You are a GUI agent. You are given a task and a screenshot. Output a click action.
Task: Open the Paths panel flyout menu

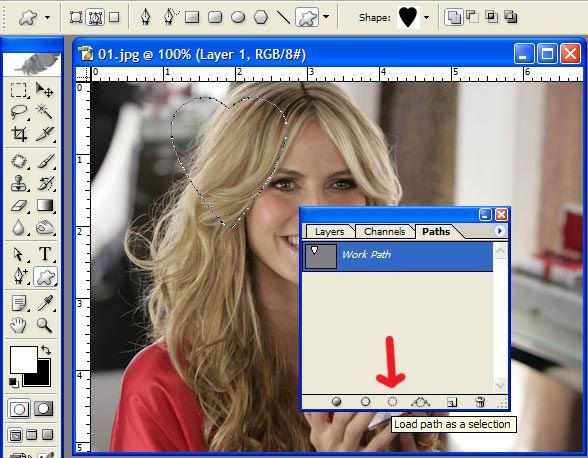click(499, 231)
